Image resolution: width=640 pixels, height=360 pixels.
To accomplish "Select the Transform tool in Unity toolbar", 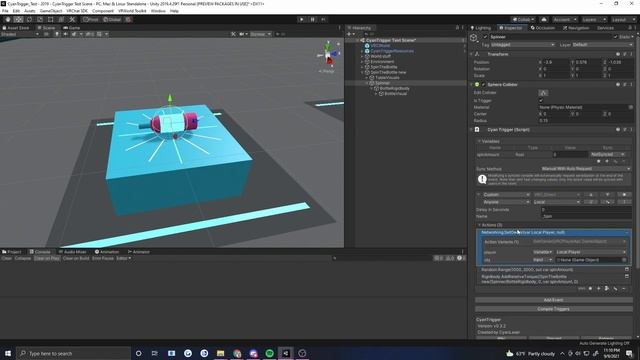I will [61, 19].
